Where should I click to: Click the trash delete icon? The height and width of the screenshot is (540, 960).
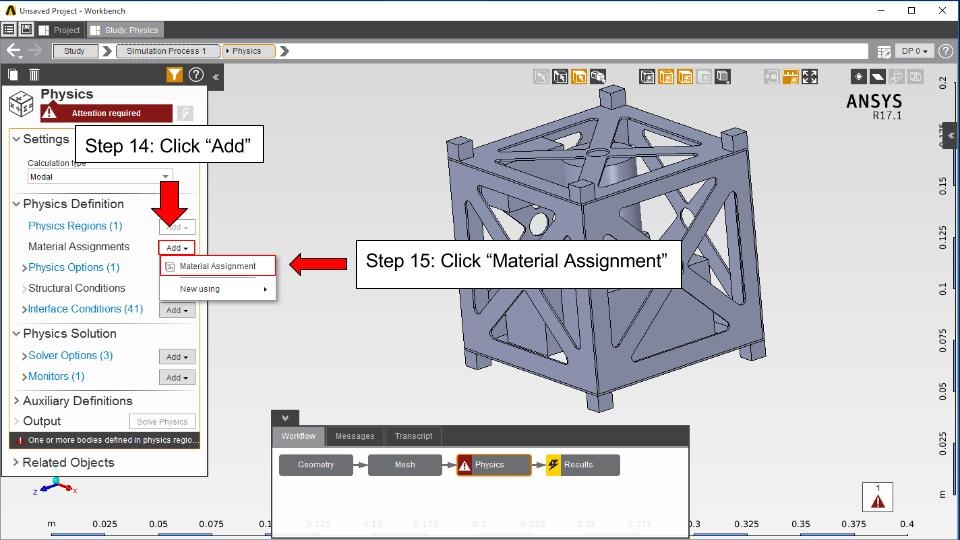coord(34,75)
